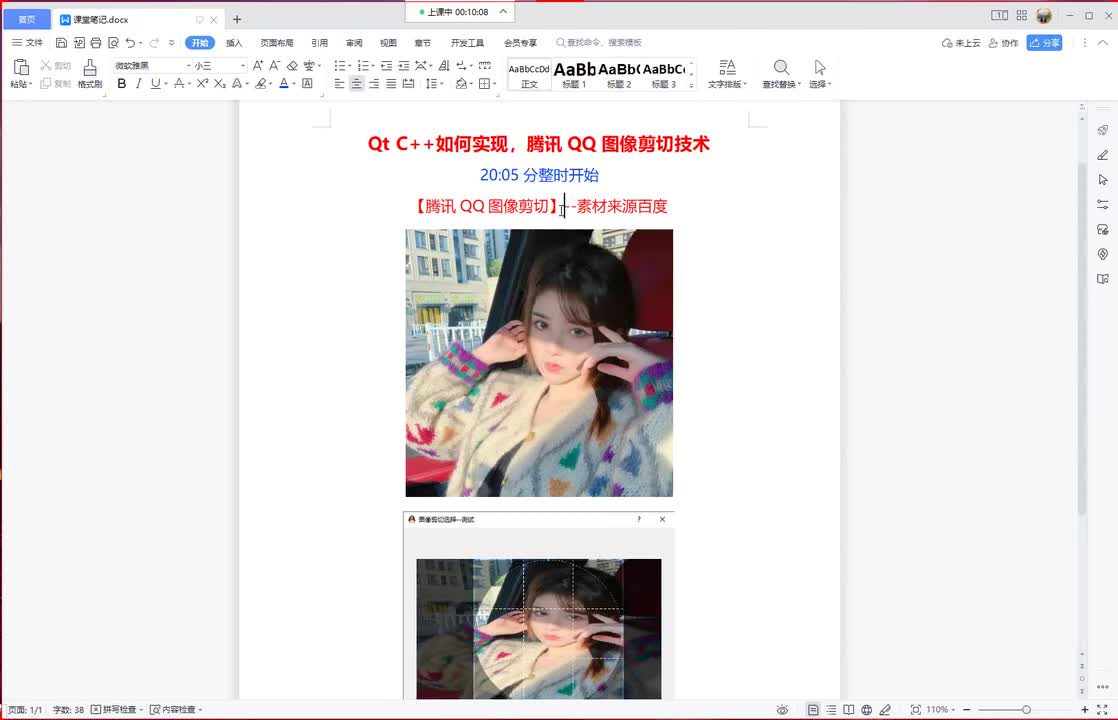Decrease paragraph indent

[386, 66]
